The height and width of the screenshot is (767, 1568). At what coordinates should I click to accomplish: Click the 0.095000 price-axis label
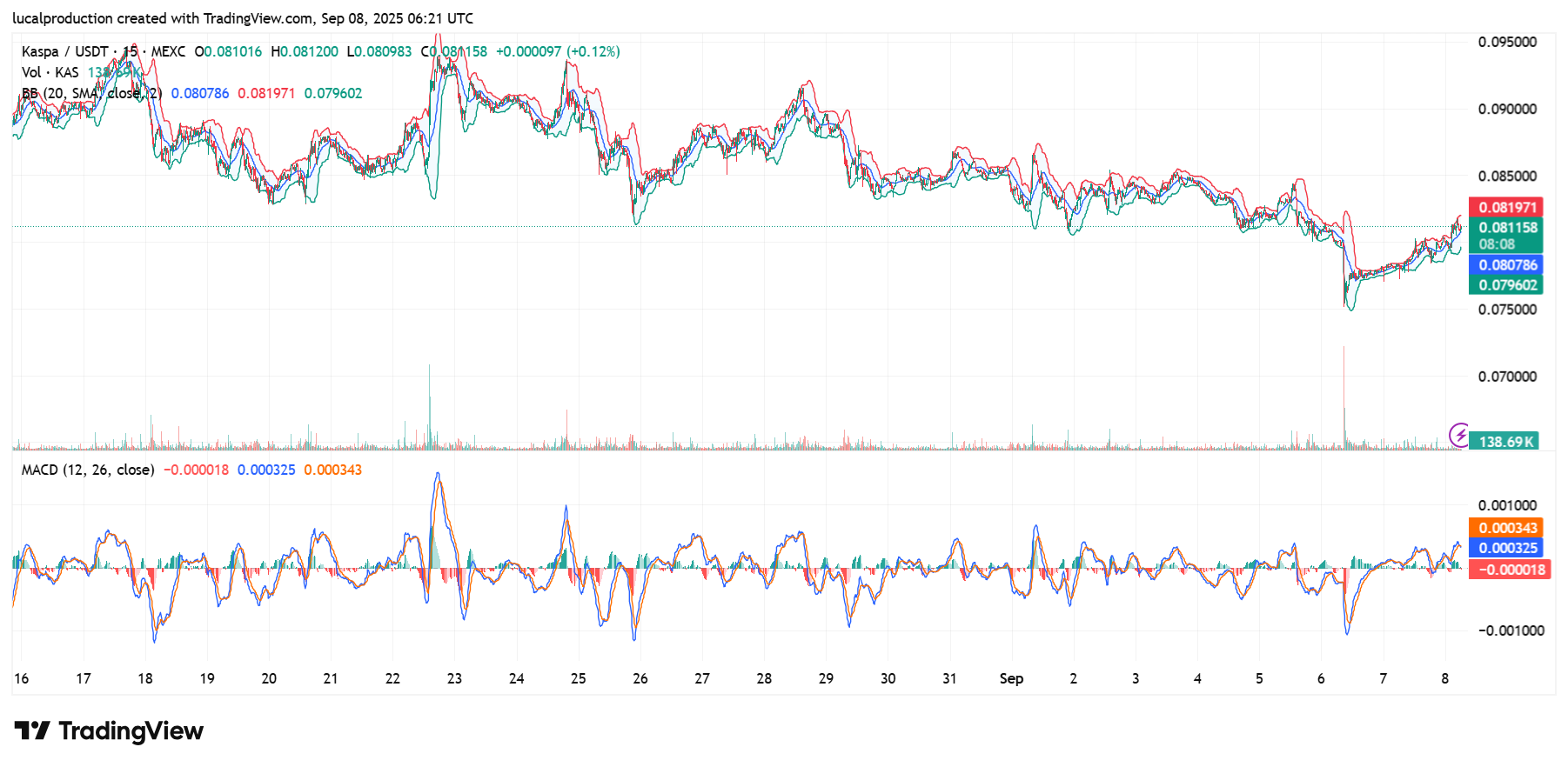pyautogui.click(x=1507, y=42)
